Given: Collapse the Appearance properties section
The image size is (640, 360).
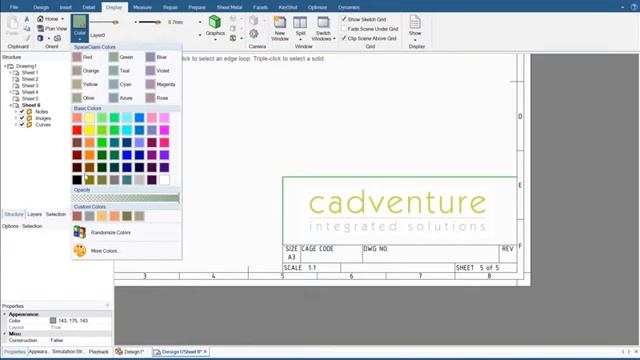Looking at the screenshot, I should (5, 314).
